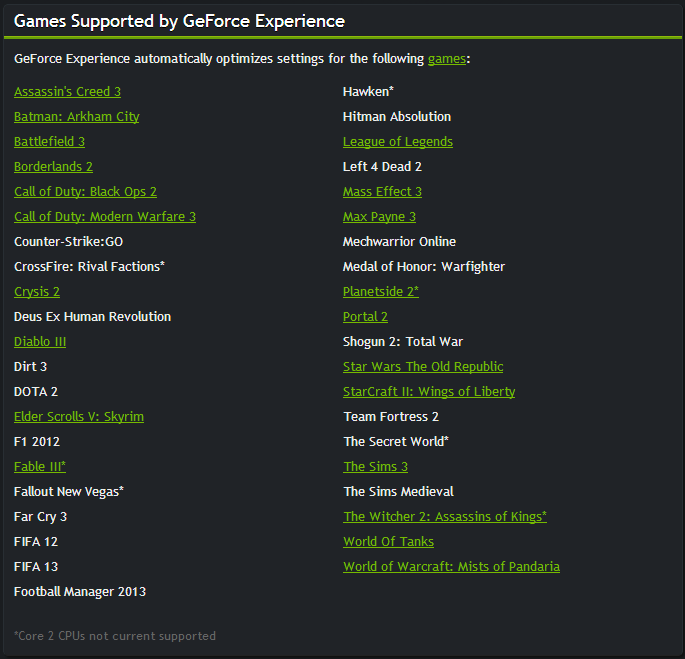The width and height of the screenshot is (685, 659).
Task: Follow the Call of Duty: Black Ops 2 link
Action: point(85,192)
